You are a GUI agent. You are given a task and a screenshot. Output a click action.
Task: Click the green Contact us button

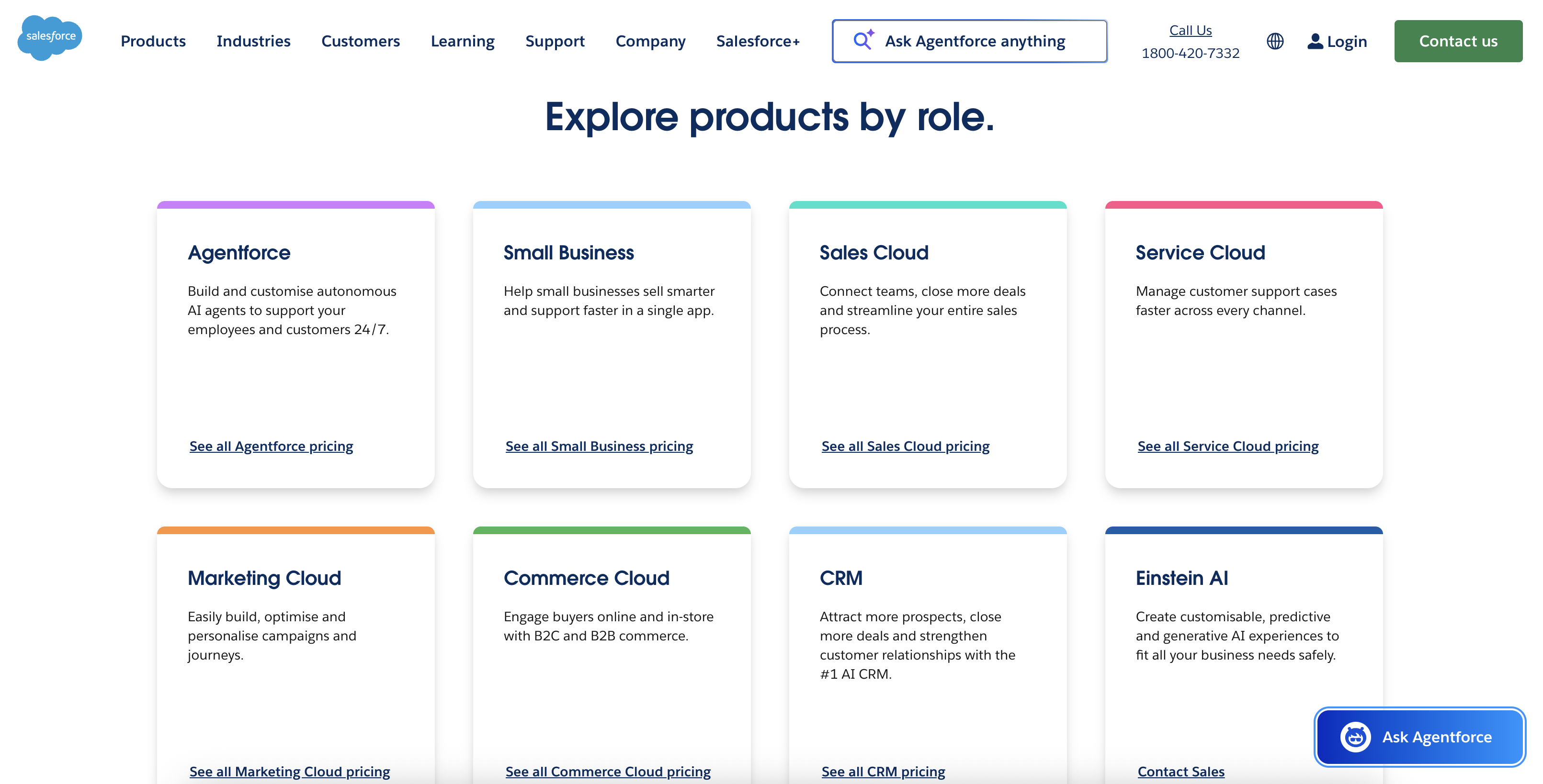[1458, 41]
